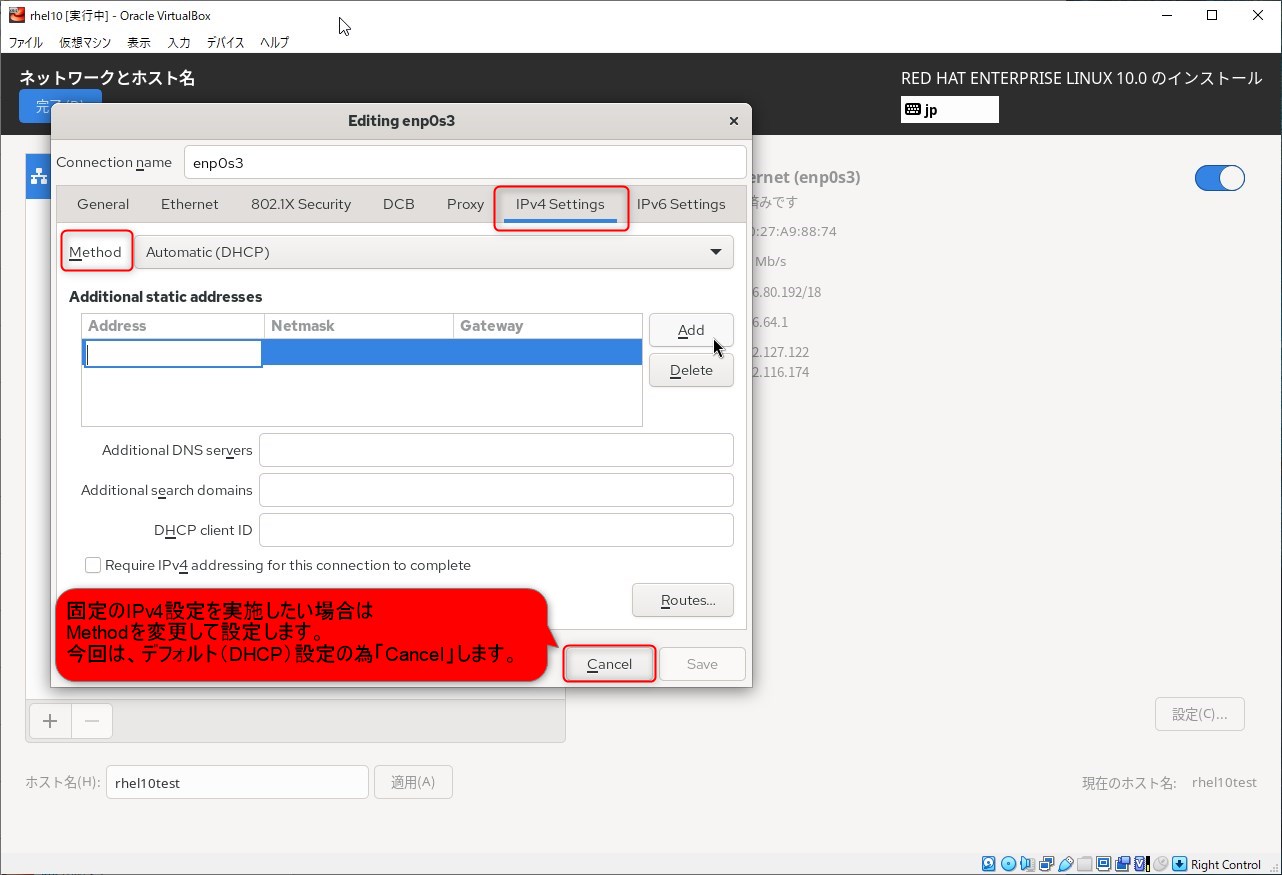Open the 仮想マシン menu

pyautogui.click(x=85, y=42)
